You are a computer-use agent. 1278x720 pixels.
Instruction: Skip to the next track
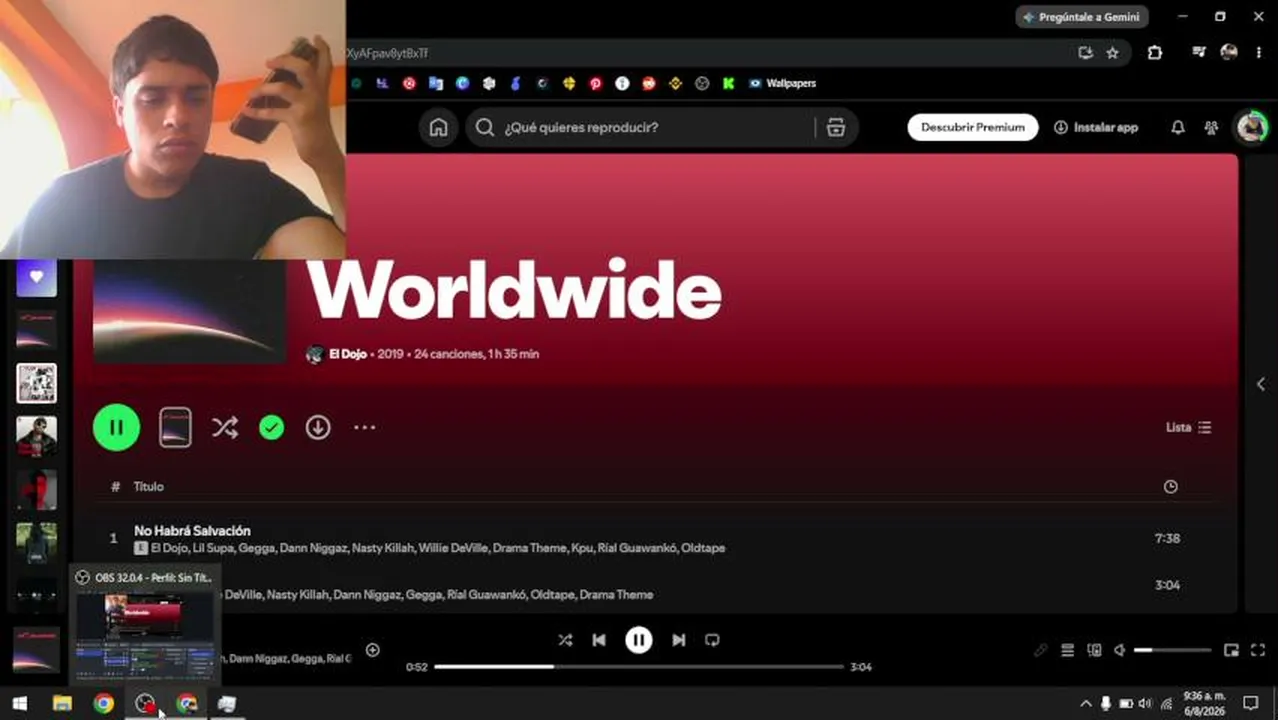[678, 640]
